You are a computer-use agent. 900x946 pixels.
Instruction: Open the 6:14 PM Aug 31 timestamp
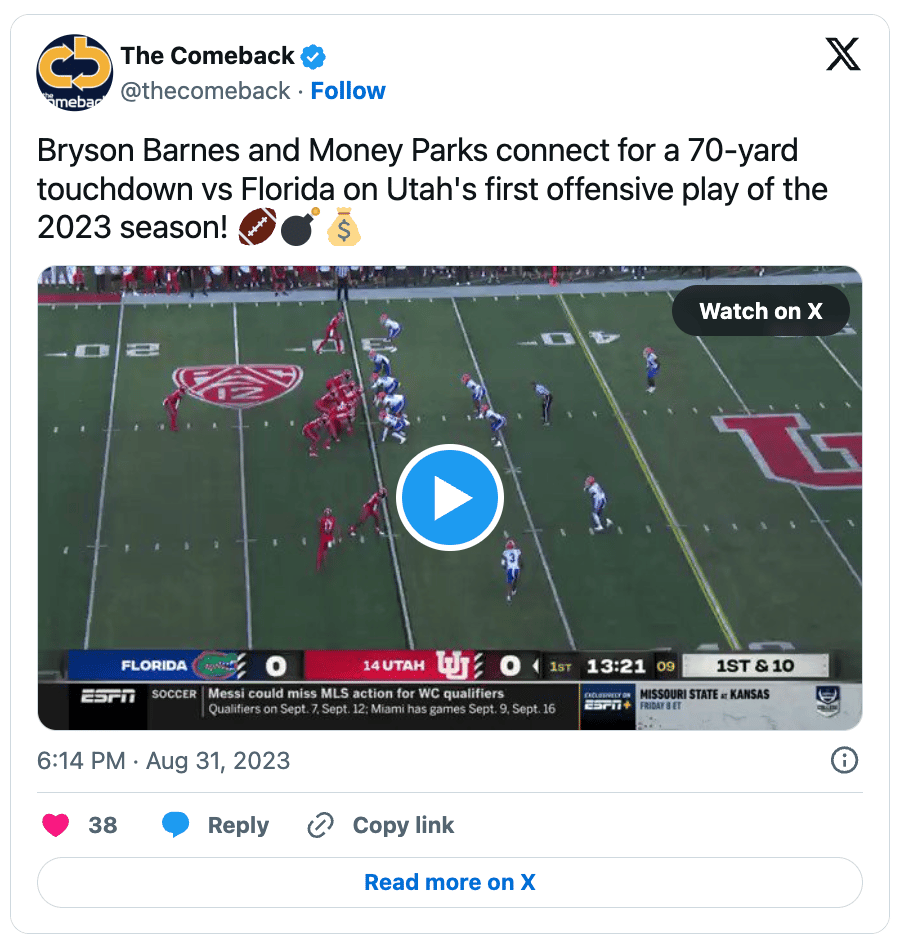tap(163, 761)
